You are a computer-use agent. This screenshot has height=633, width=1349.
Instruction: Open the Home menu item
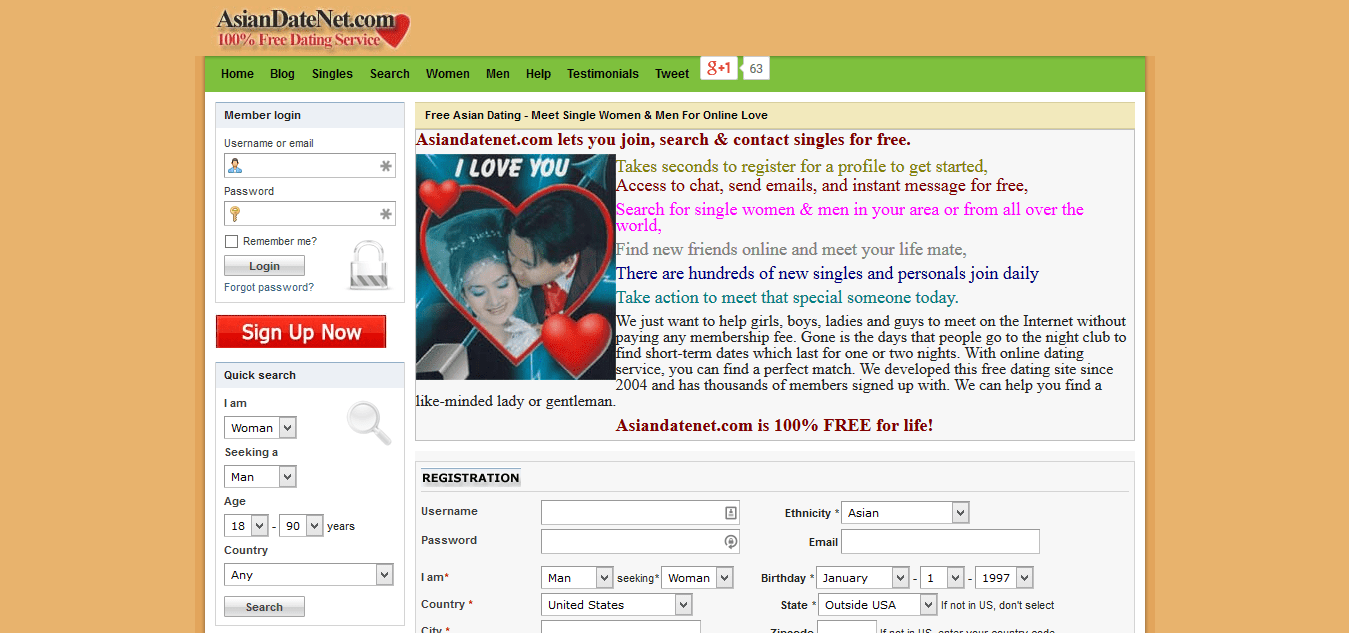tap(237, 74)
